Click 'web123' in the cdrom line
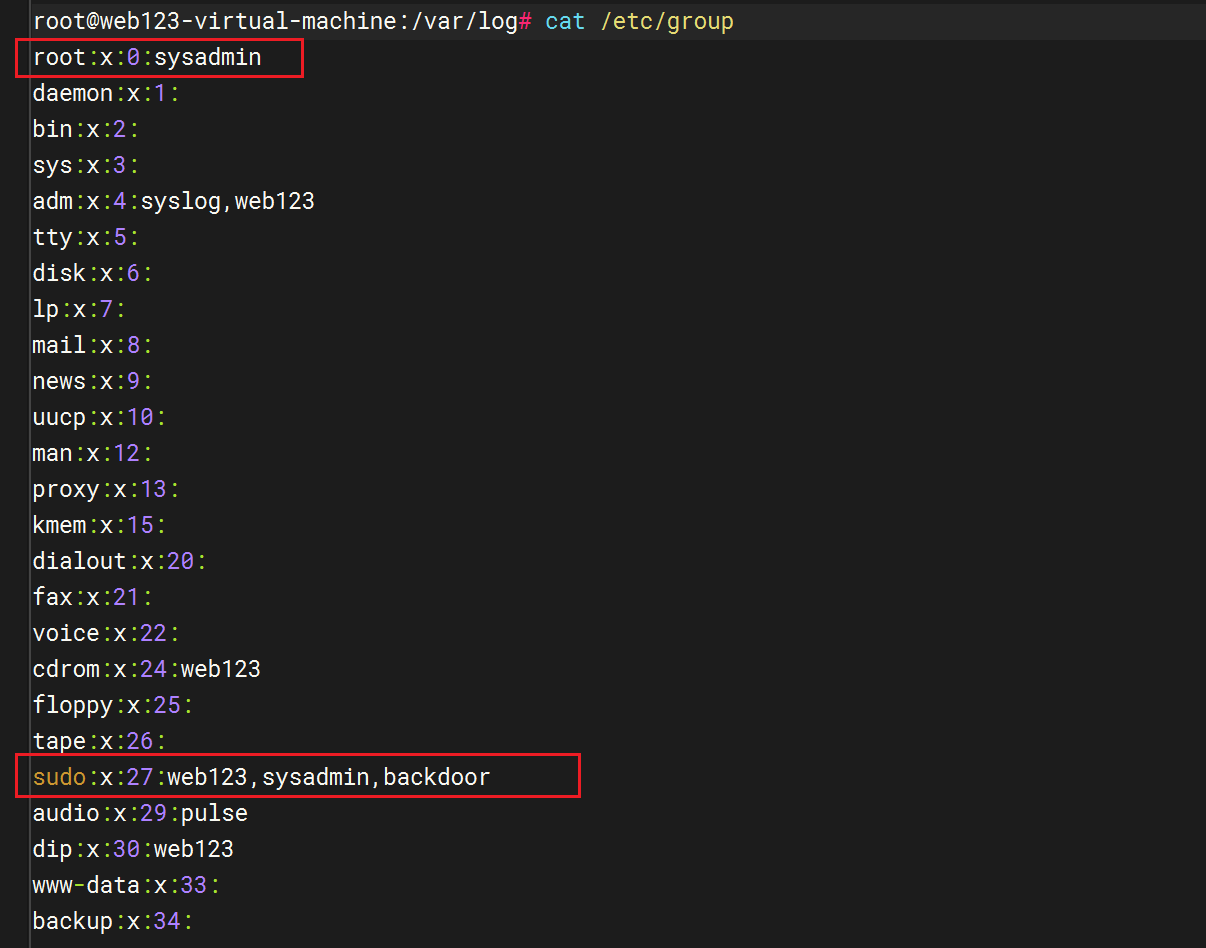1206x948 pixels. point(220,669)
